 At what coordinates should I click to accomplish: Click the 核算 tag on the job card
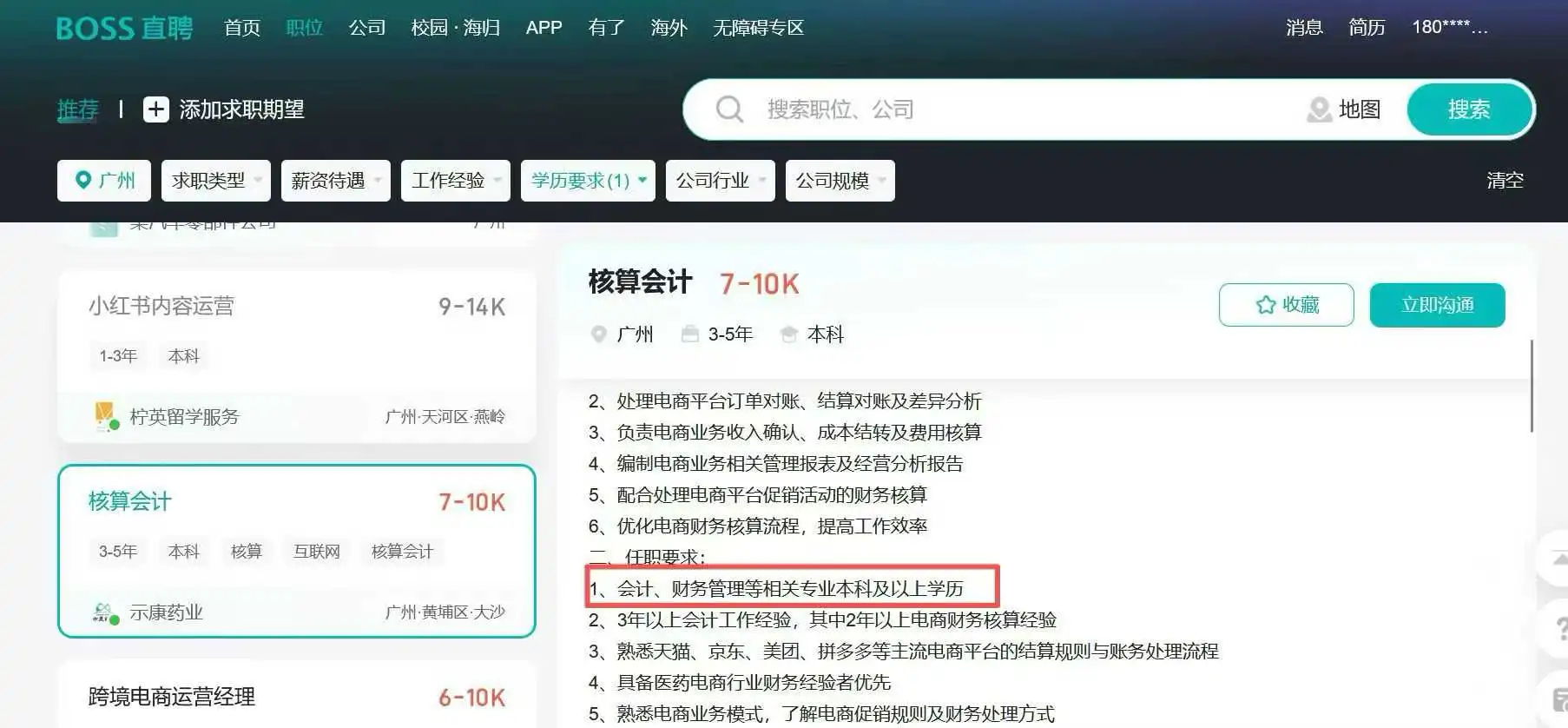tap(247, 552)
